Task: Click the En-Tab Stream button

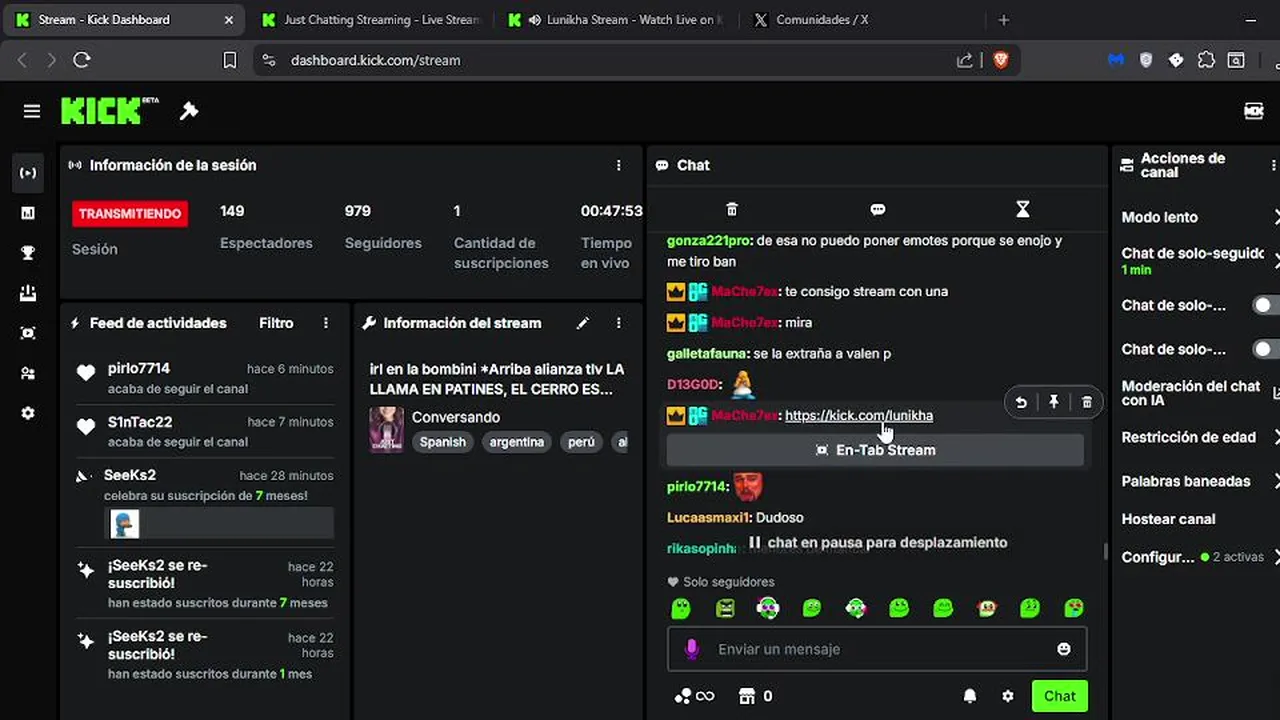Action: [875, 450]
